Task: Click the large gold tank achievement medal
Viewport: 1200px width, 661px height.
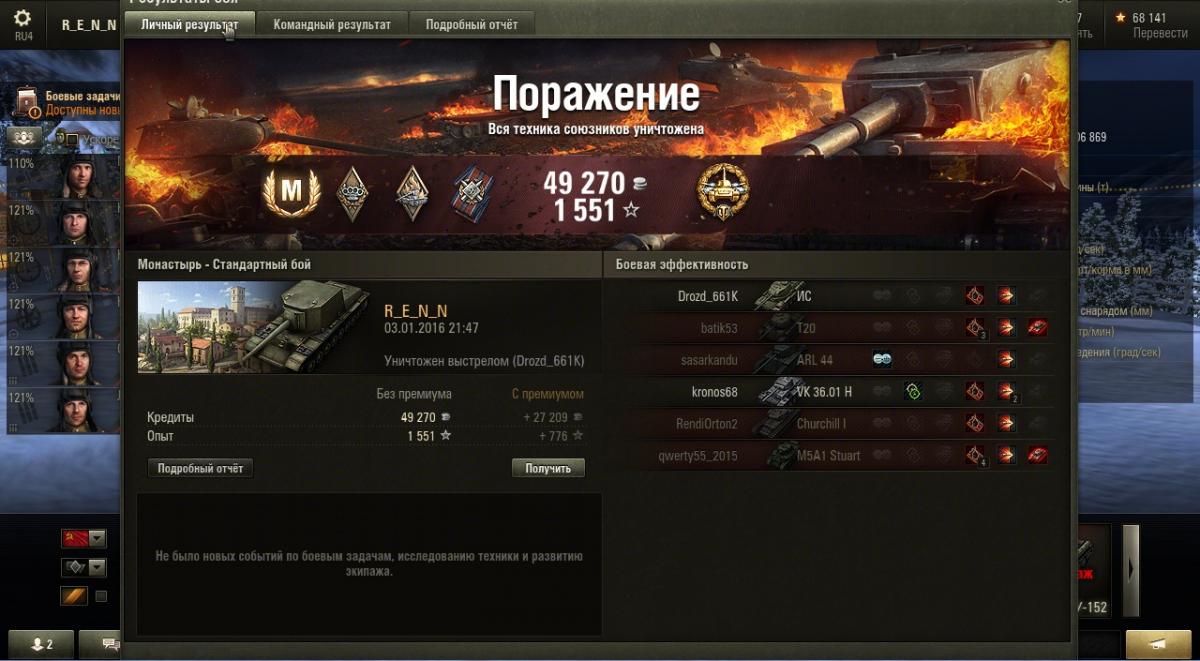Action: 723,192
